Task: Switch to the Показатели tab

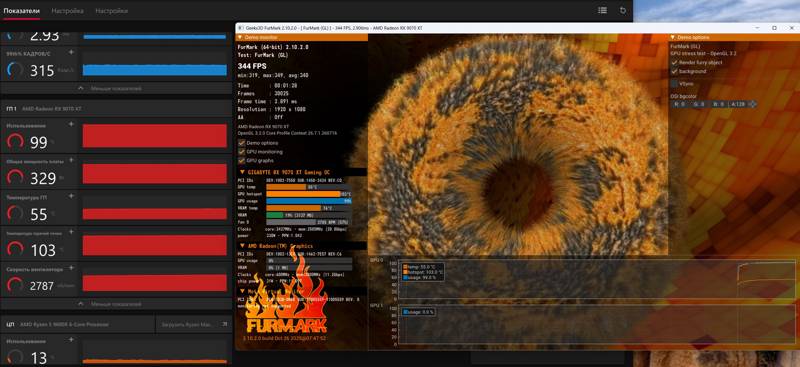Action: tap(21, 10)
